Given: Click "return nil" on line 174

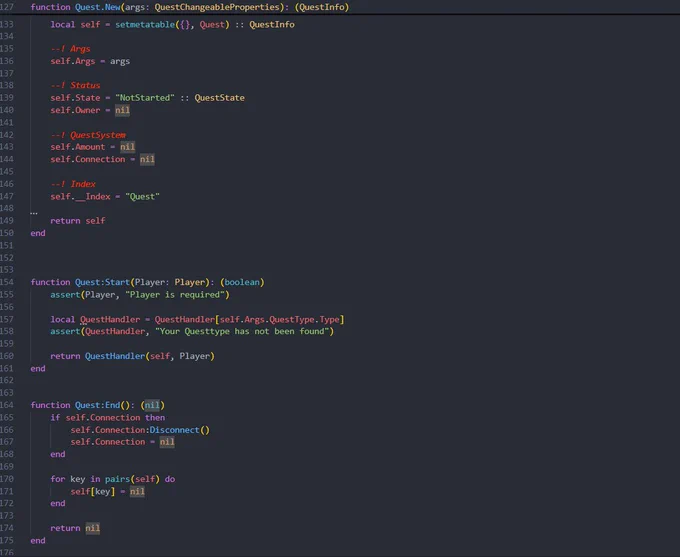Looking at the screenshot, I should pos(75,528).
